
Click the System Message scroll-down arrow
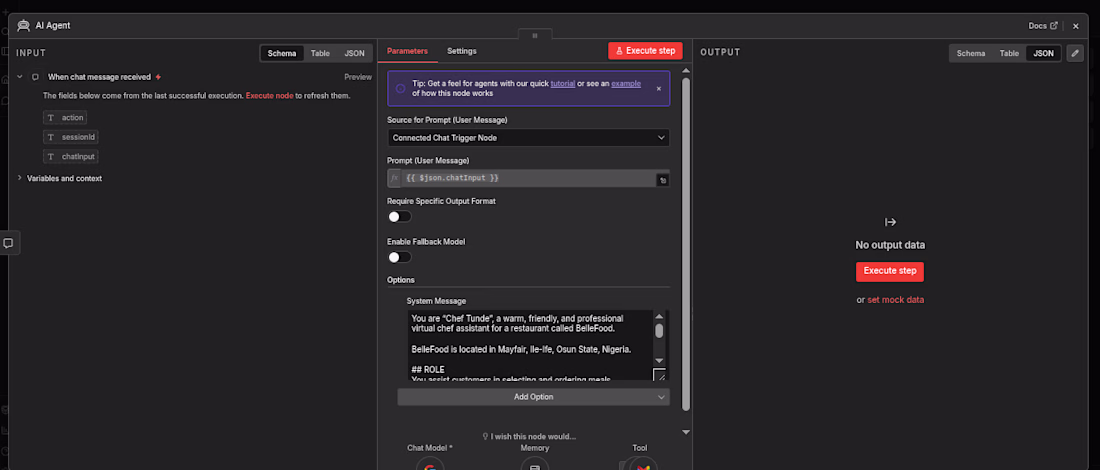[x=659, y=360]
